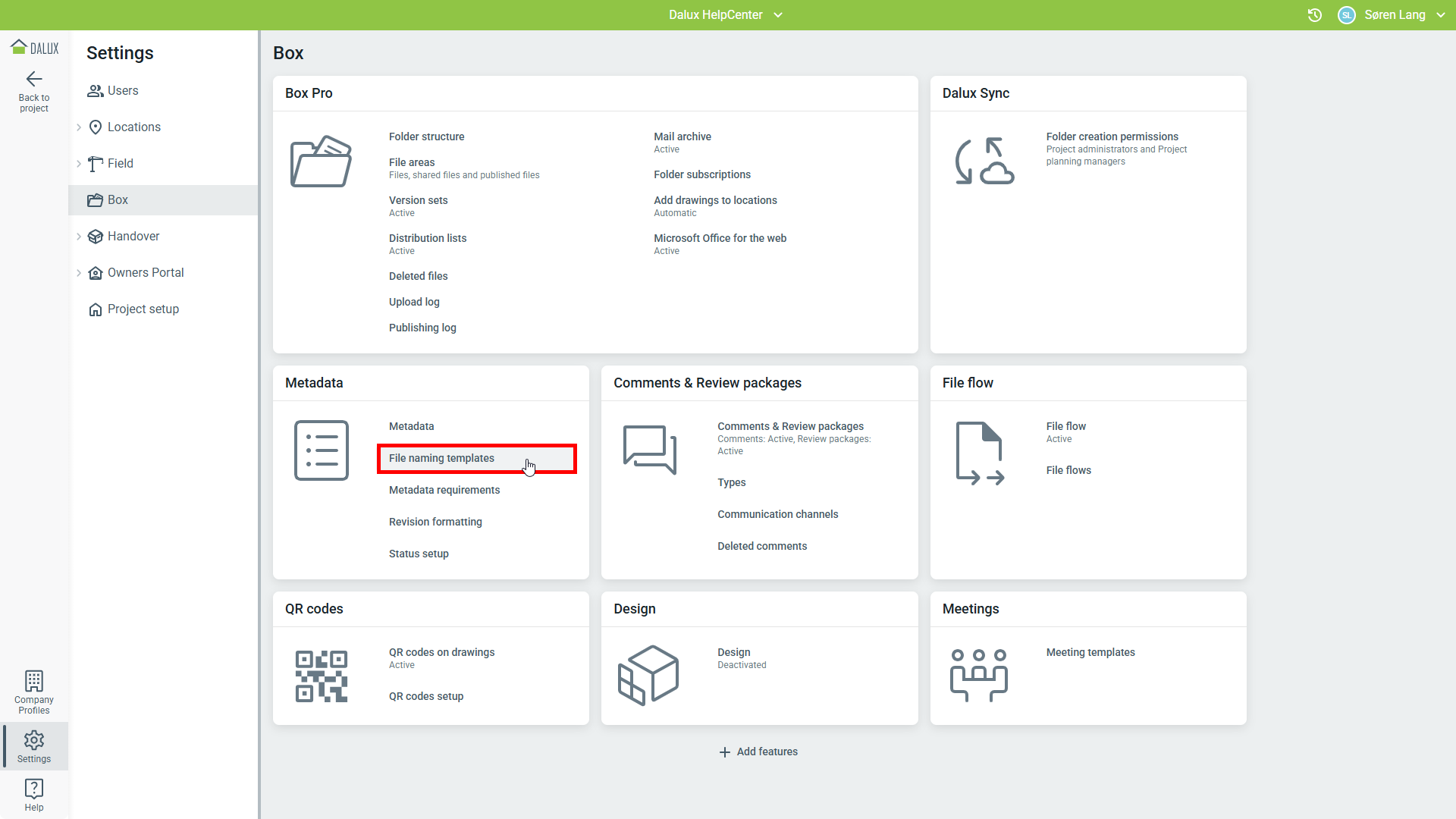The height and width of the screenshot is (819, 1456).
Task: Click the Add features button
Action: [758, 752]
